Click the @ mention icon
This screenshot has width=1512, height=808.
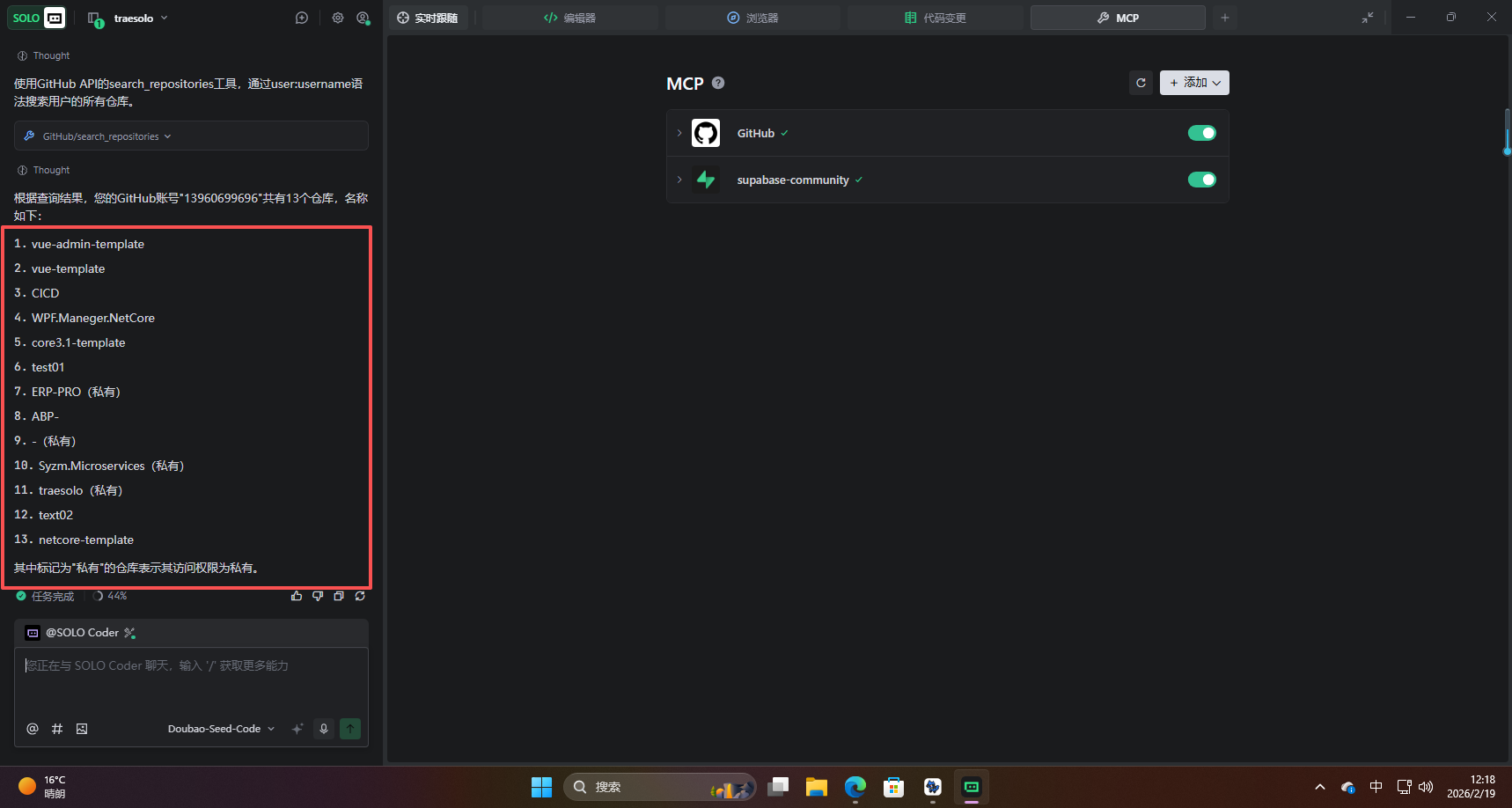point(33,729)
